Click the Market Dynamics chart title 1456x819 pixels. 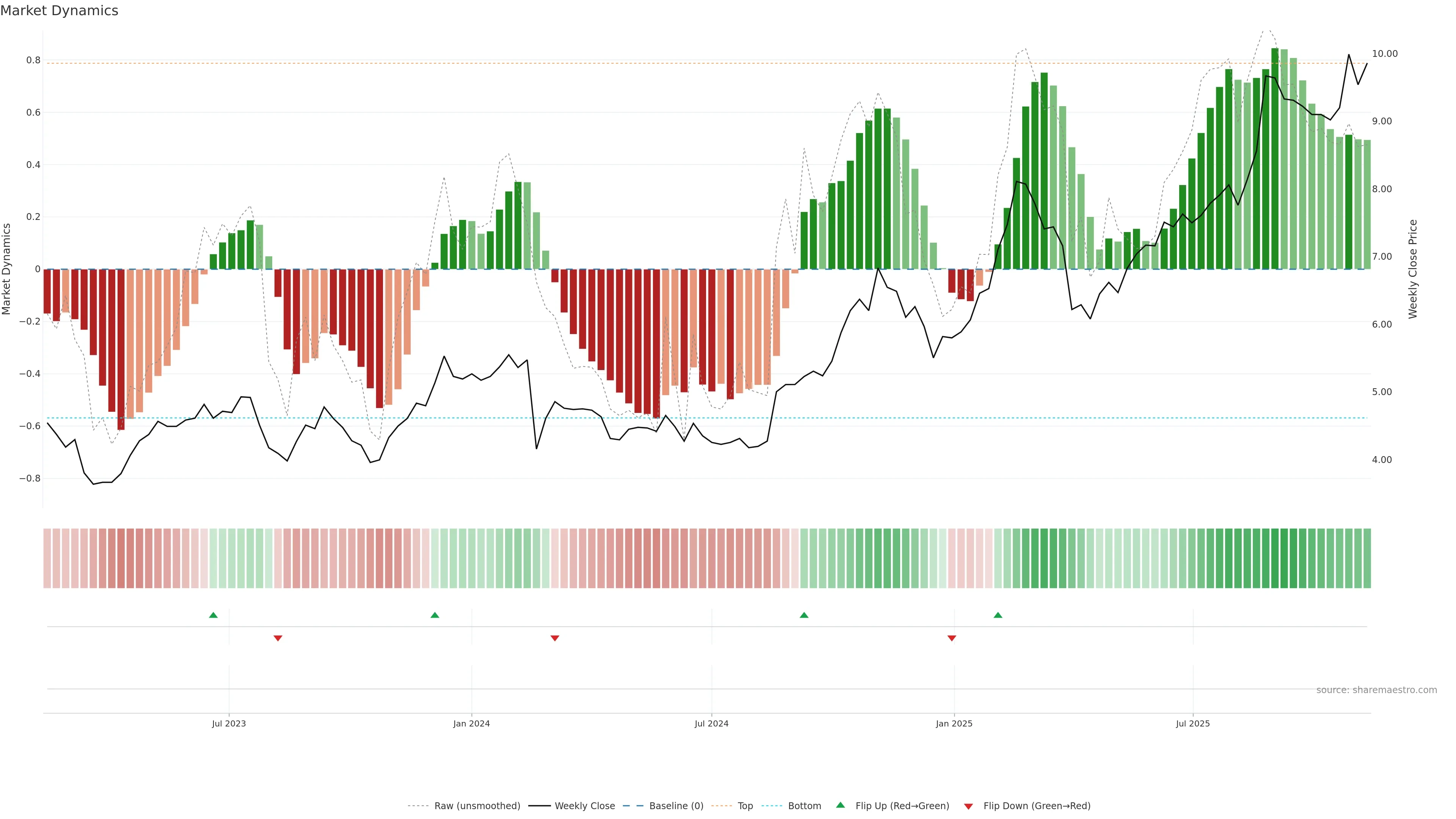pos(60,11)
